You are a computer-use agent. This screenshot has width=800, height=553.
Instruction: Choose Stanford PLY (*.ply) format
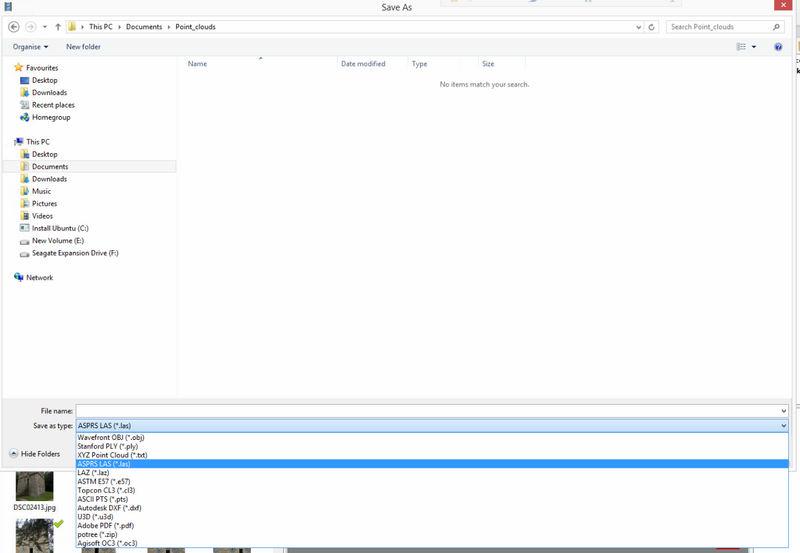coord(432,446)
